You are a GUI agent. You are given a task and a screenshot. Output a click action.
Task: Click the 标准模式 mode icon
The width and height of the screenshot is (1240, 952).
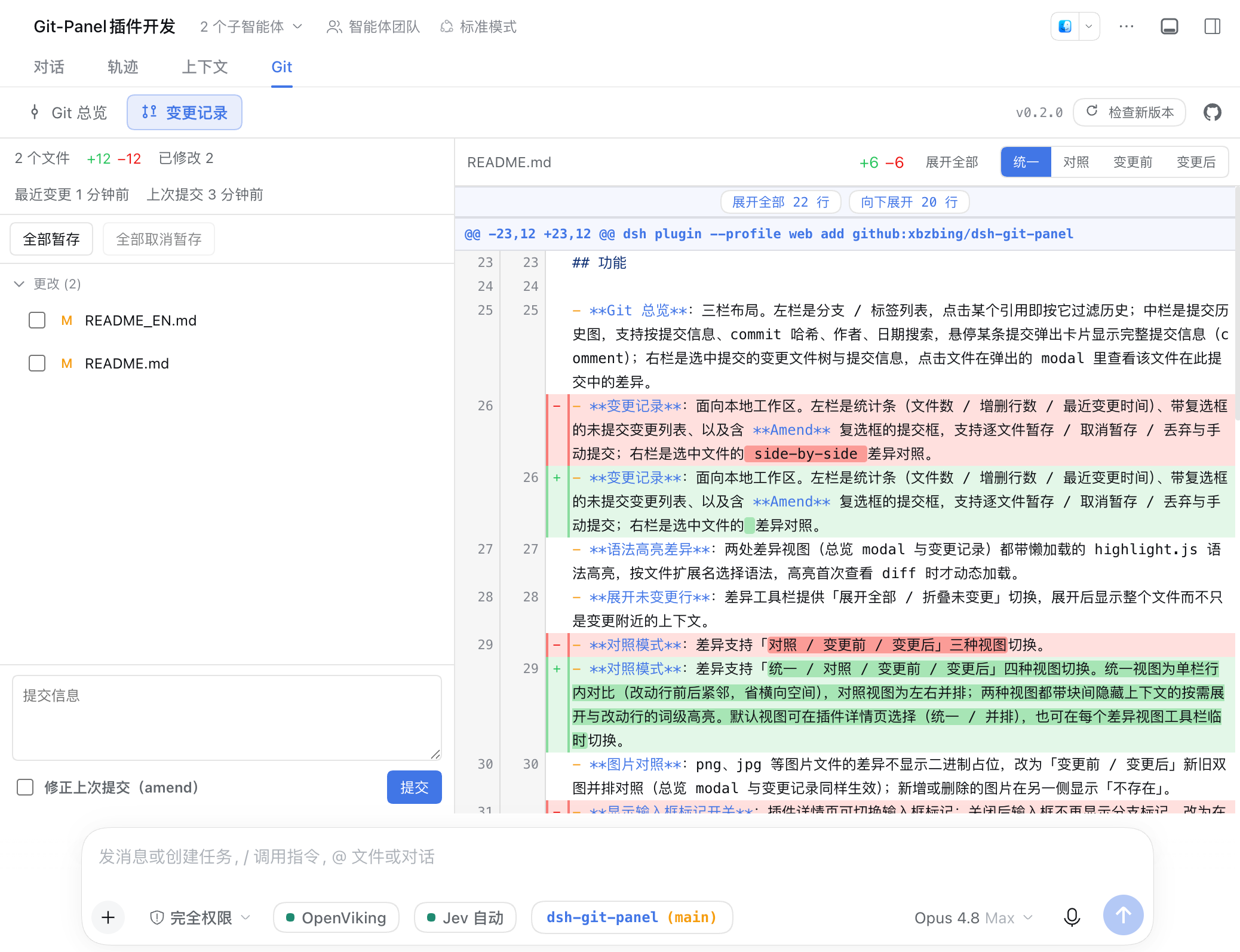tap(446, 27)
